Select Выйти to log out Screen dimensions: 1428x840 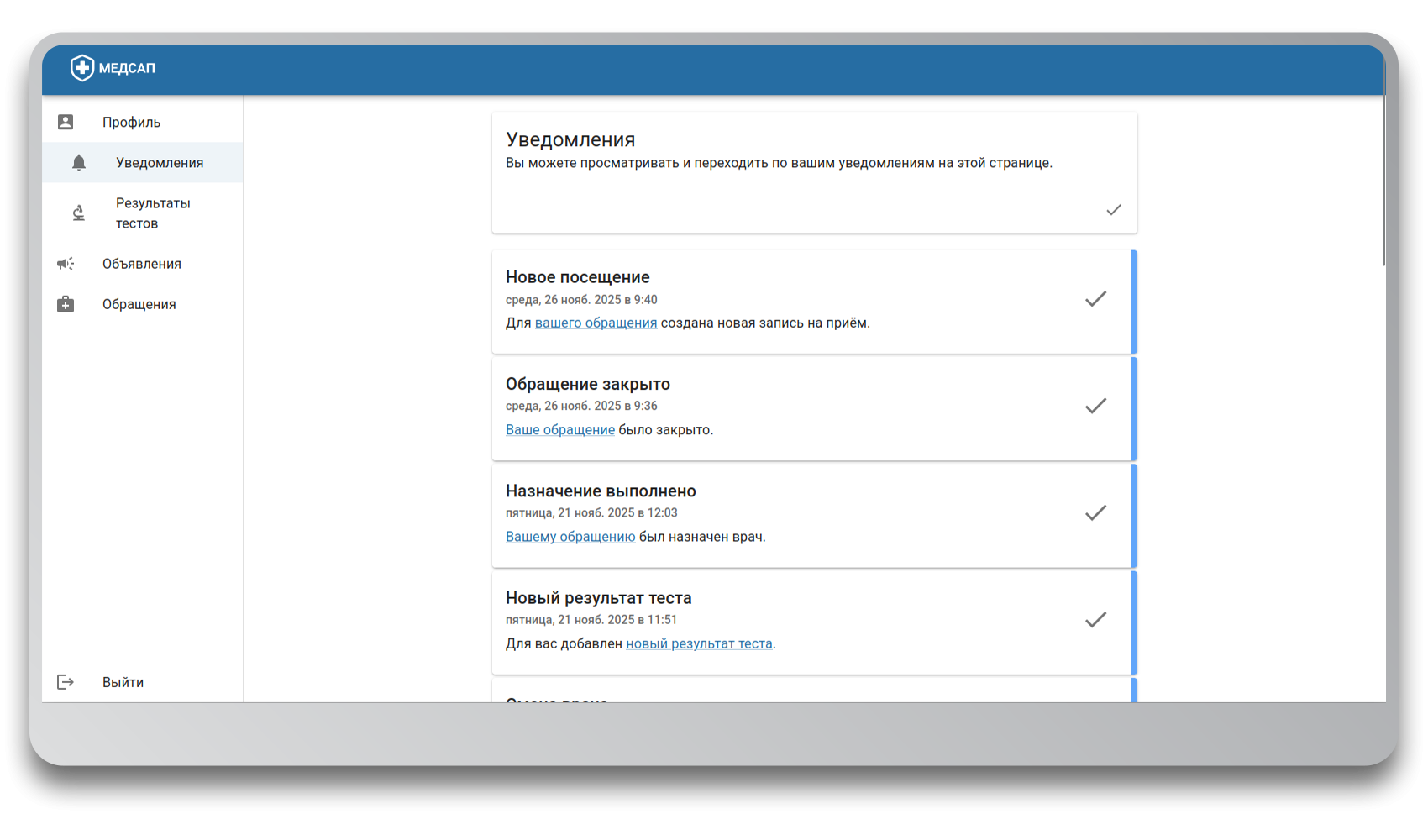coord(123,682)
